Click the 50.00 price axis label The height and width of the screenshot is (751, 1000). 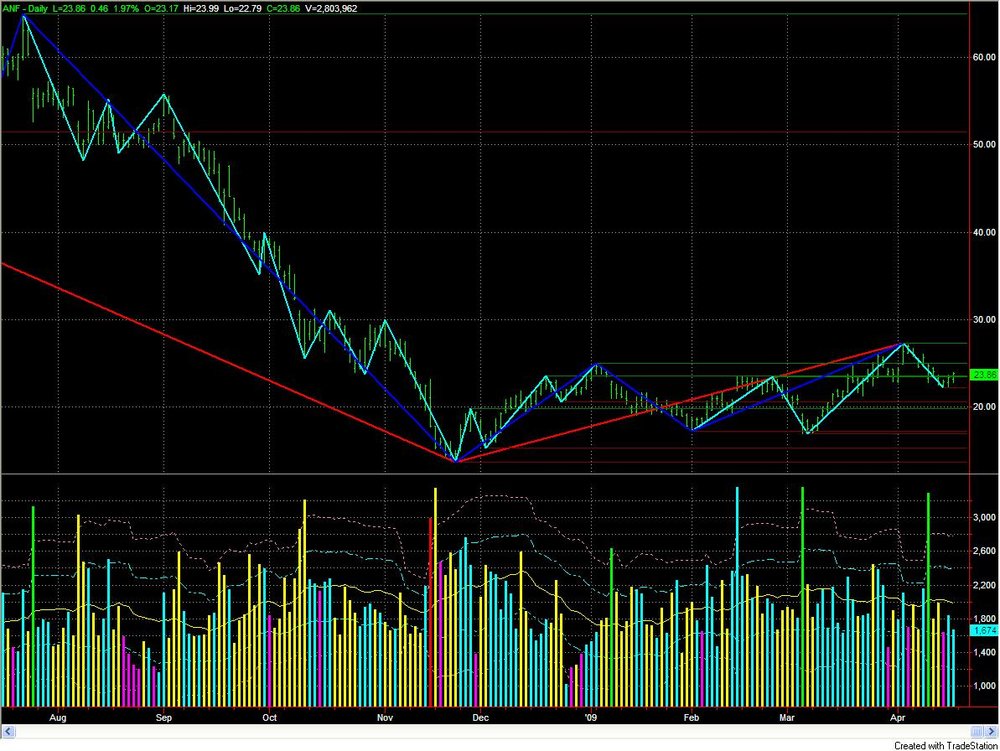tap(984, 145)
